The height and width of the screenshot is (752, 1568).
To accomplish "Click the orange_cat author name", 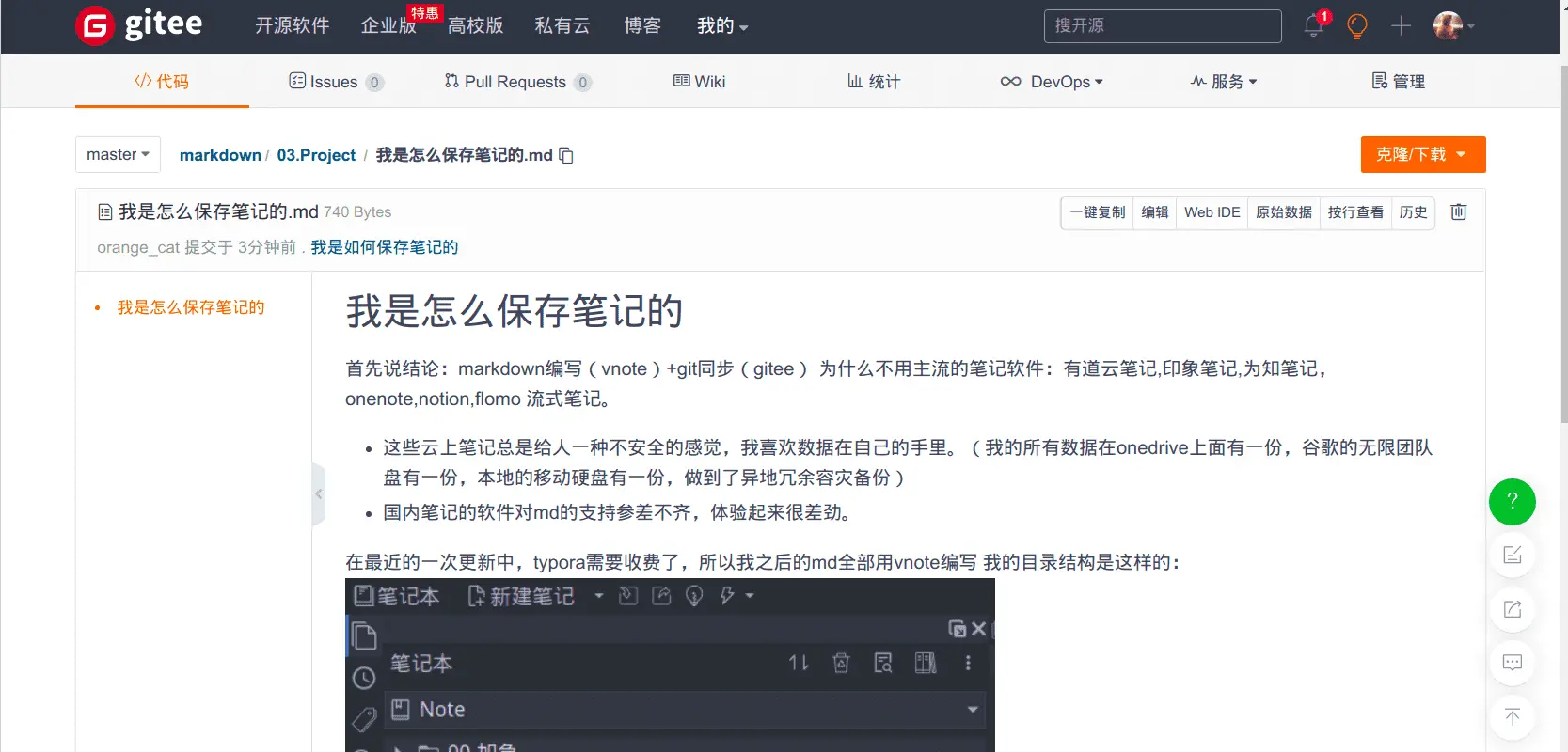I will coord(138,247).
